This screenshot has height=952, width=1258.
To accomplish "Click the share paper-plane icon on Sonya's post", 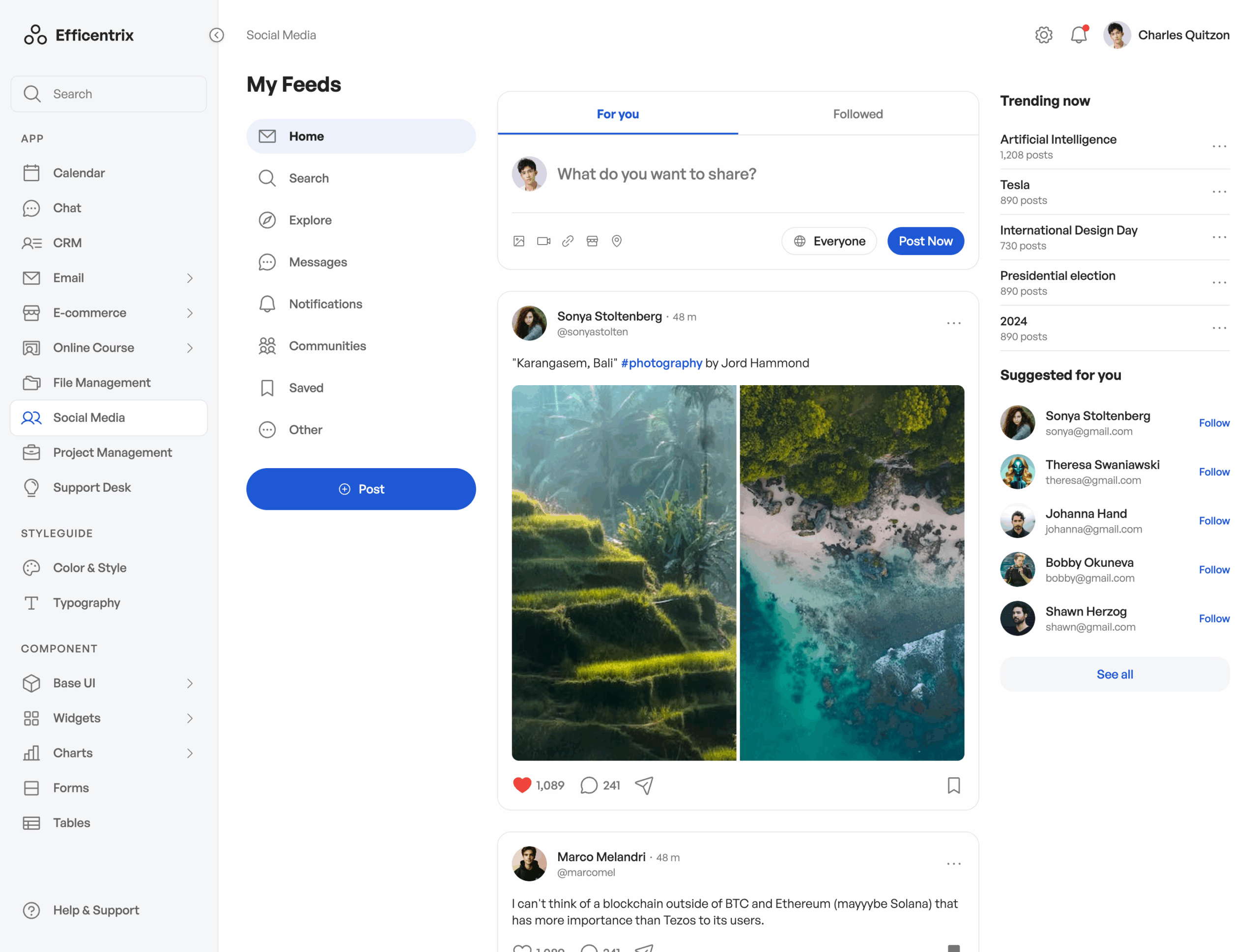I will (x=644, y=785).
